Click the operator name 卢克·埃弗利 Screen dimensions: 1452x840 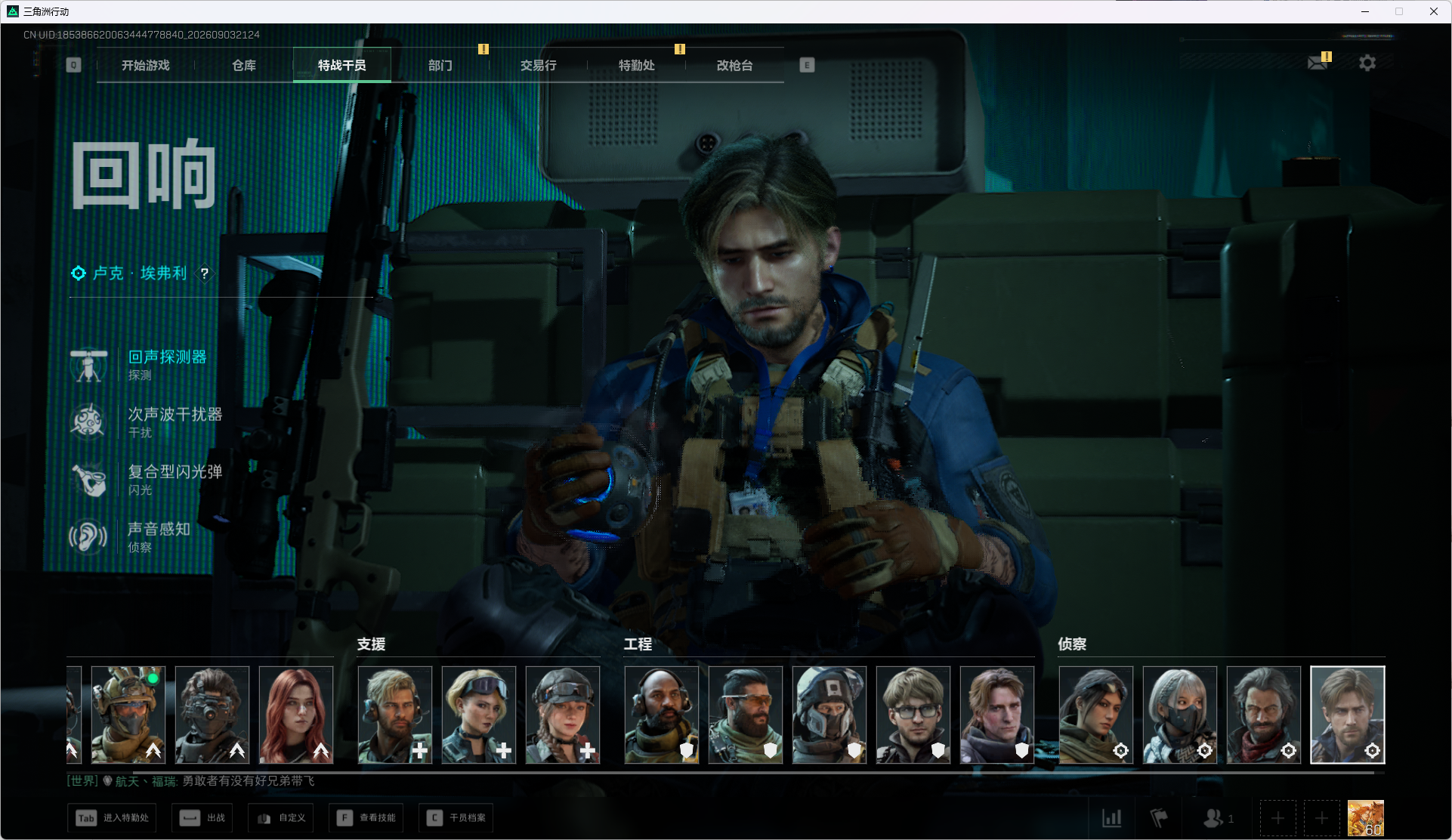point(140,273)
